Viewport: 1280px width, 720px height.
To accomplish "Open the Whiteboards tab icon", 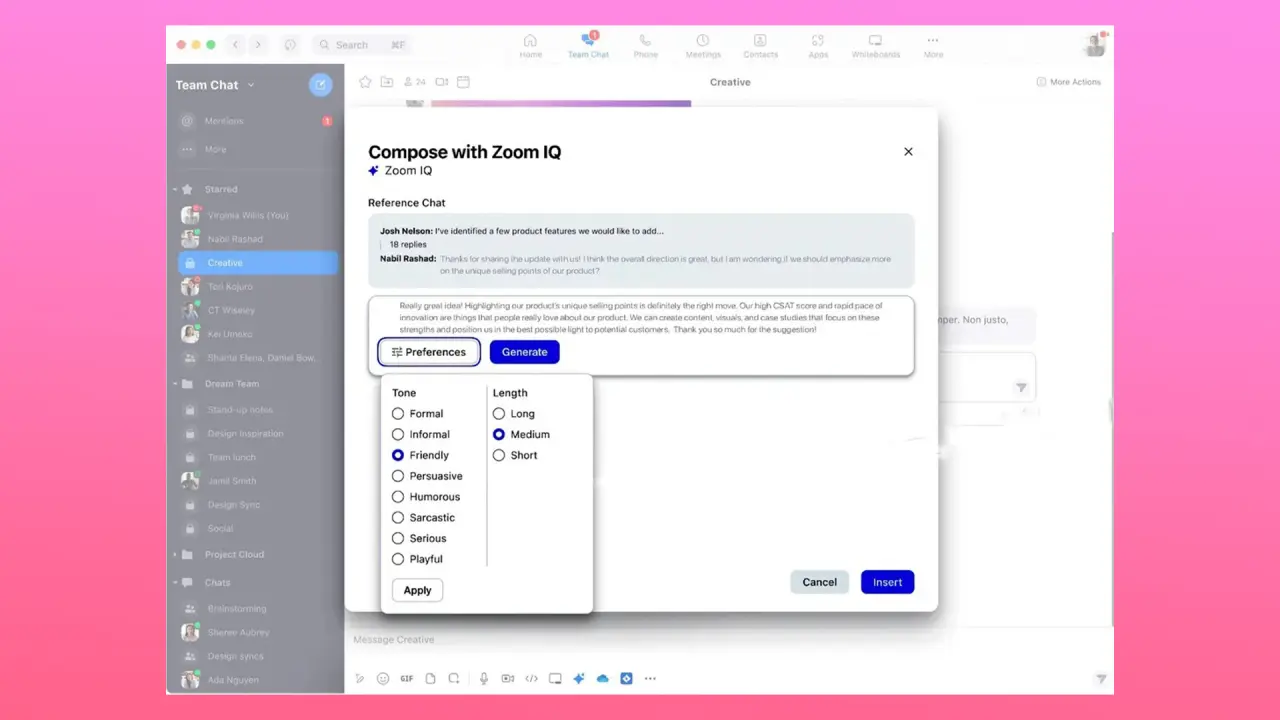I will [x=875, y=45].
